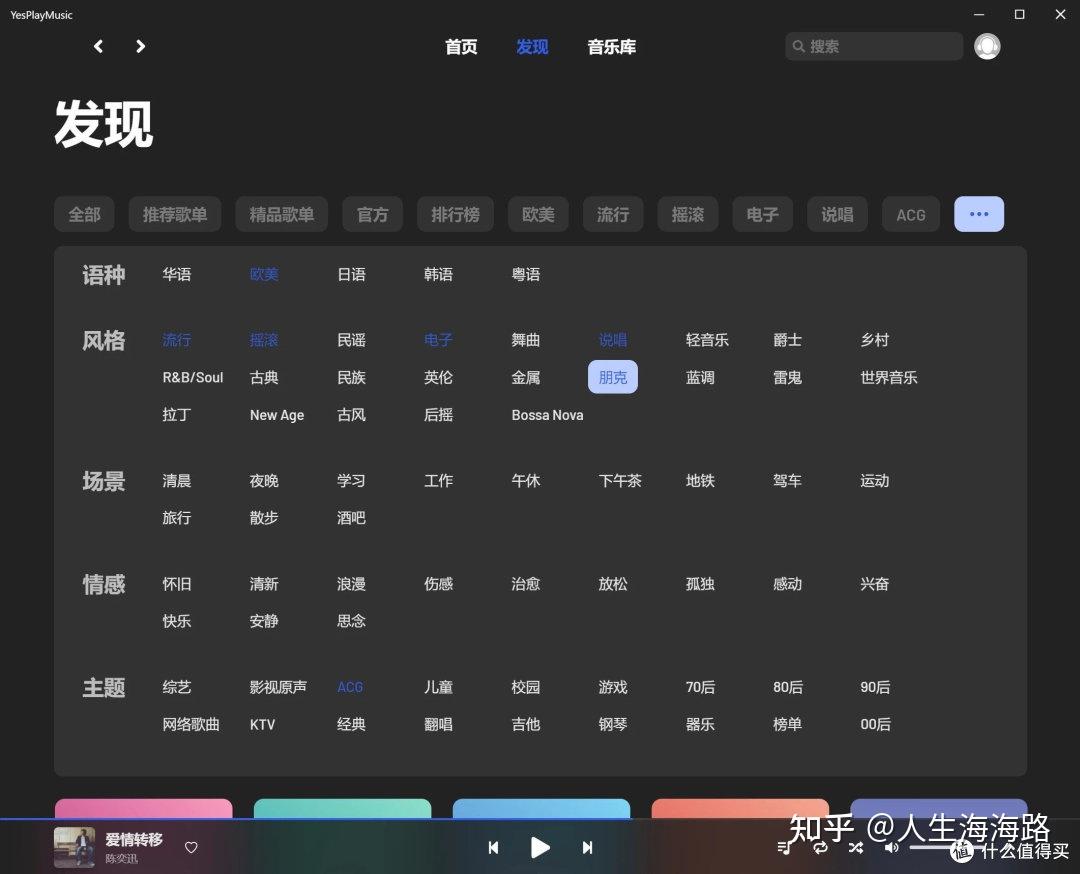The height and width of the screenshot is (874, 1080).
Task: Like the song 爱情转移 with the heart icon
Action: tap(190, 847)
